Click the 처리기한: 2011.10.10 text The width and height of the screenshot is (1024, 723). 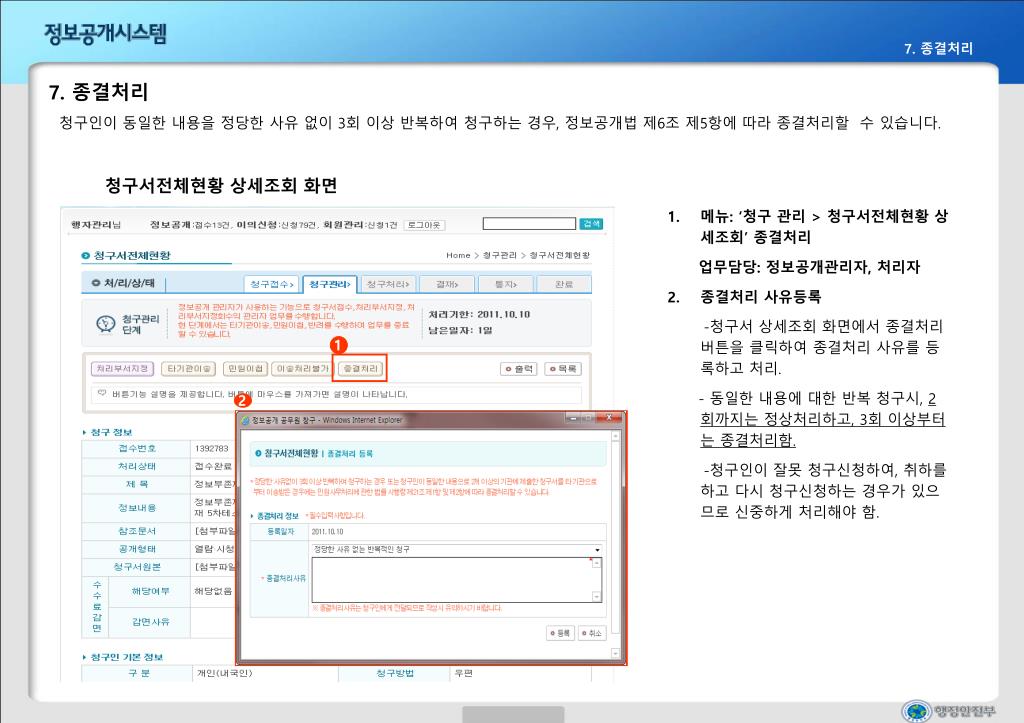point(479,315)
